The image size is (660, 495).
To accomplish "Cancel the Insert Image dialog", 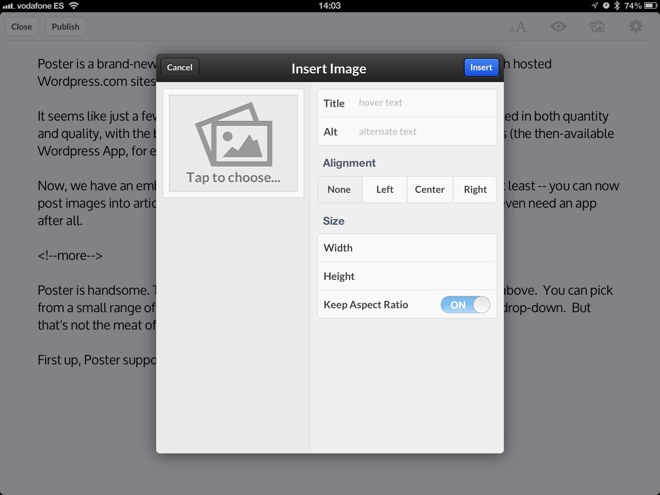I will (x=180, y=68).
